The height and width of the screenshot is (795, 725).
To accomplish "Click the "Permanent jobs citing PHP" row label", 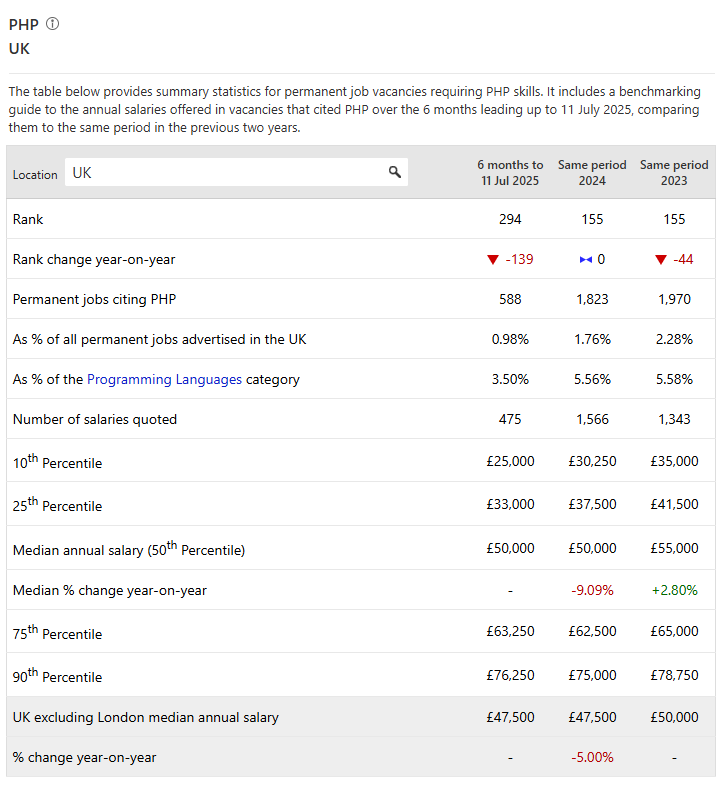I will tap(94, 299).
